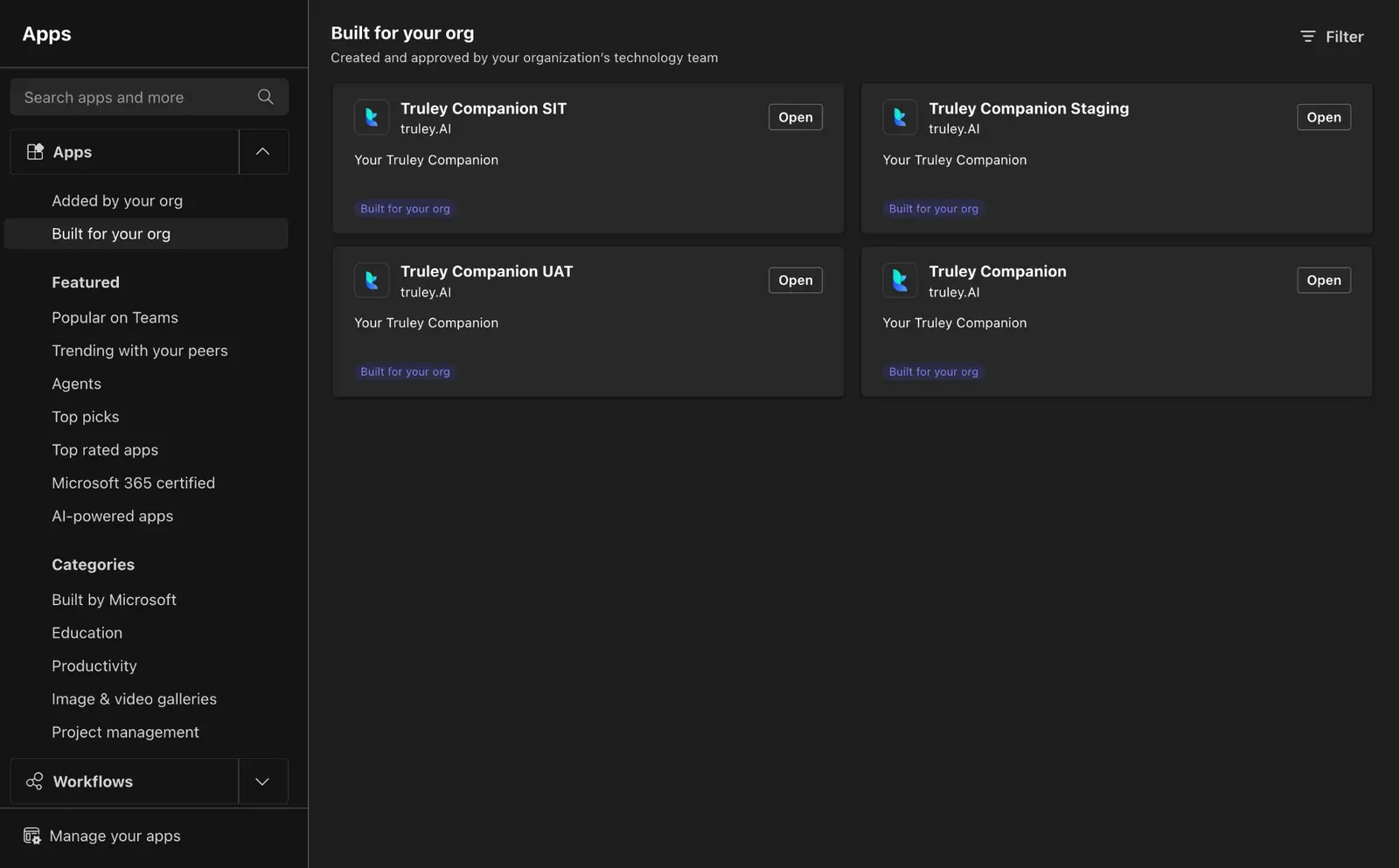Click the Truley Companion SIT title
This screenshot has height=868, width=1399.
click(x=484, y=108)
